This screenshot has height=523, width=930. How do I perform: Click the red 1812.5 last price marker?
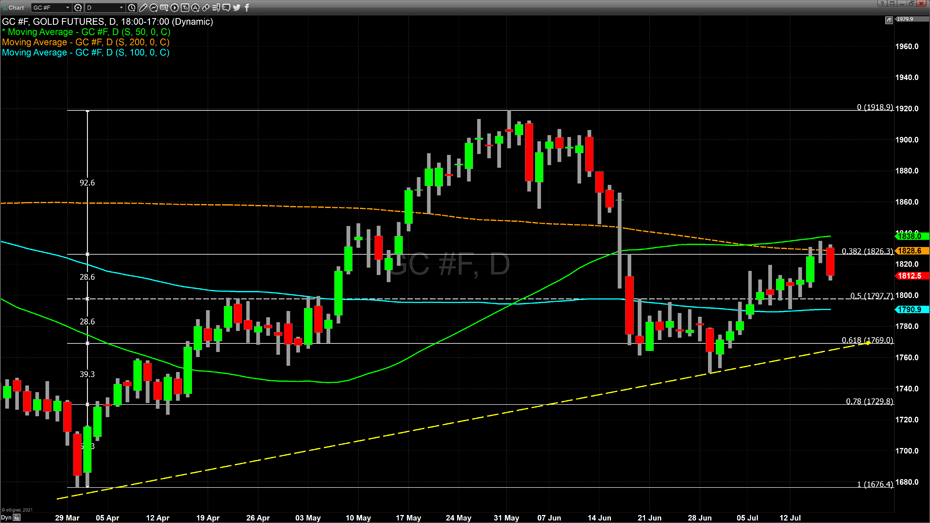click(x=910, y=276)
